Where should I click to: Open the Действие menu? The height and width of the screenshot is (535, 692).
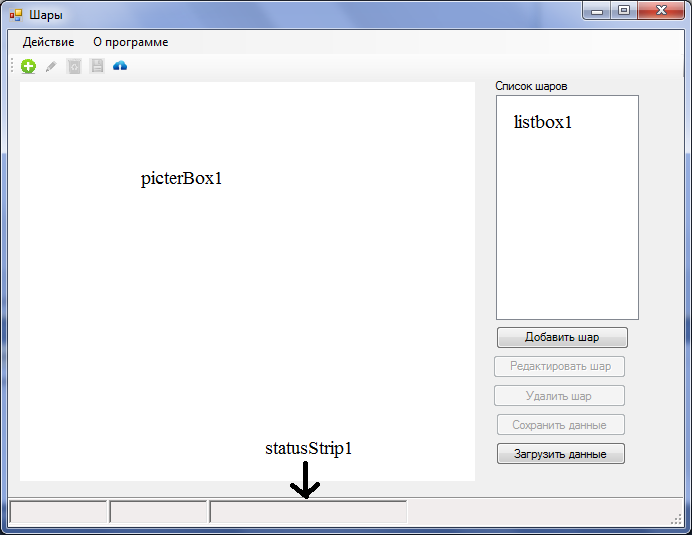click(x=49, y=42)
